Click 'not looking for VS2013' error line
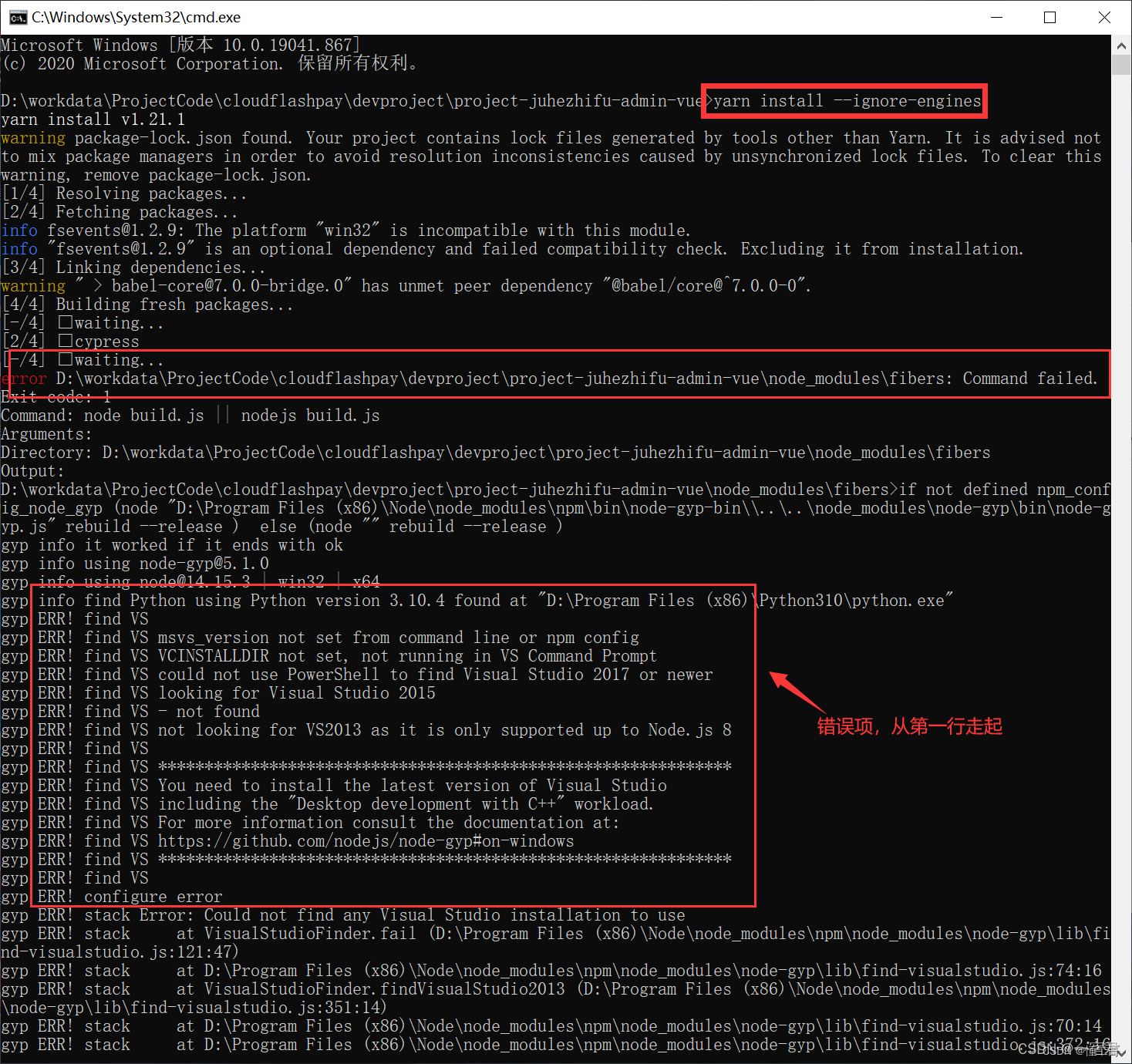The height and width of the screenshot is (1064, 1132). pos(366,730)
